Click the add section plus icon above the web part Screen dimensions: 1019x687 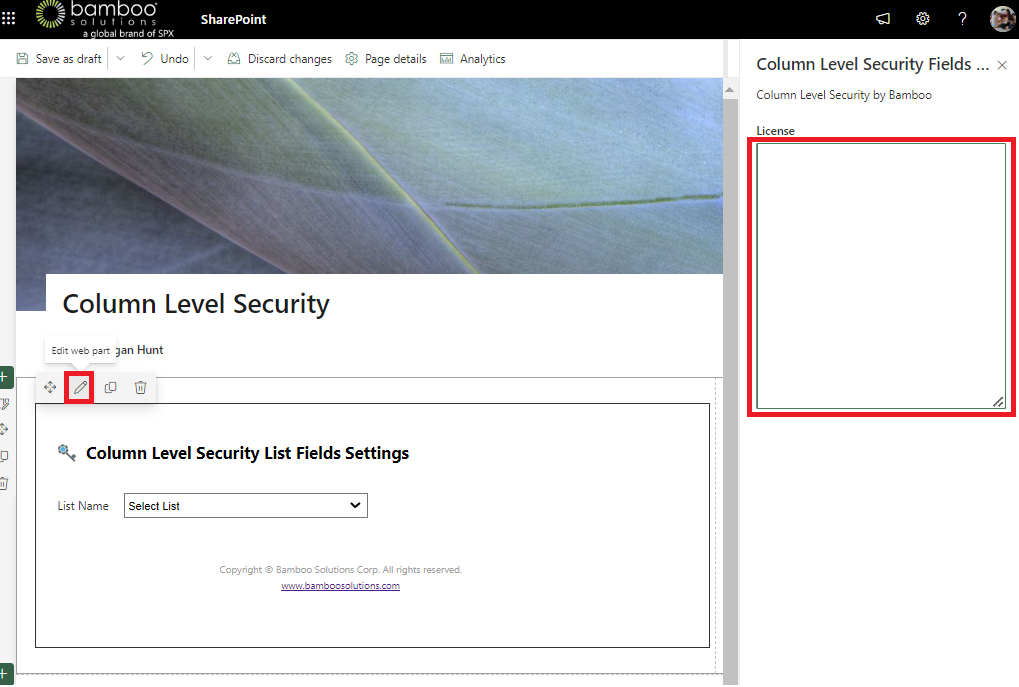point(4,376)
